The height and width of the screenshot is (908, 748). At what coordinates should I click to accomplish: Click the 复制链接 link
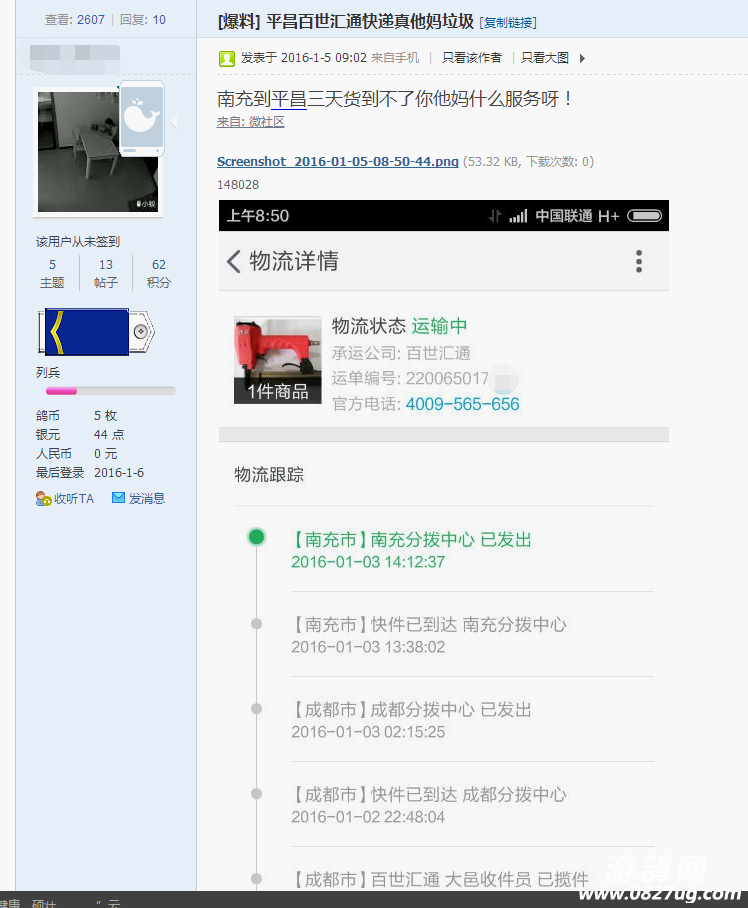pyautogui.click(x=508, y=23)
